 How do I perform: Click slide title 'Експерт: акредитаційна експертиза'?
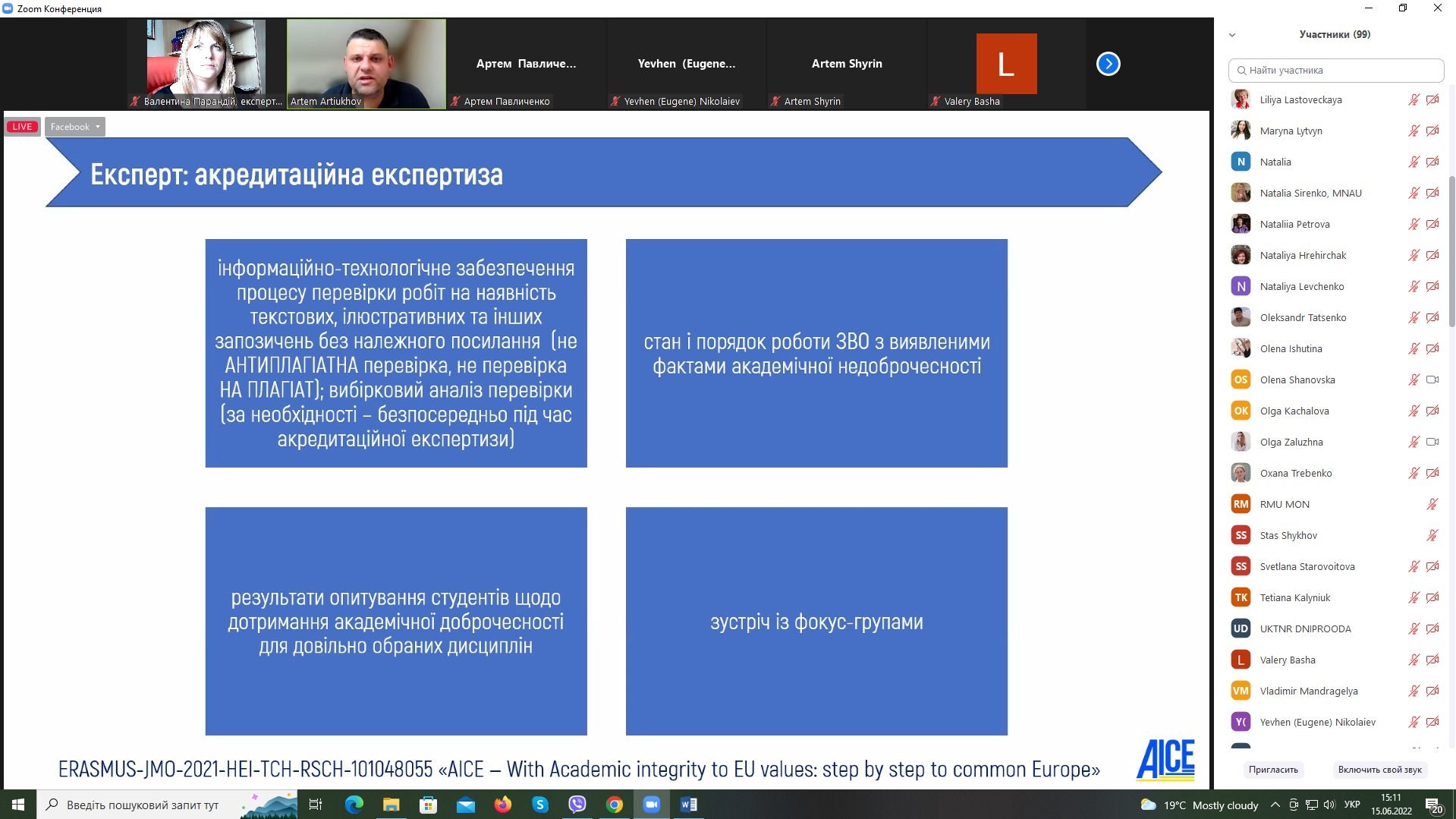tap(297, 175)
